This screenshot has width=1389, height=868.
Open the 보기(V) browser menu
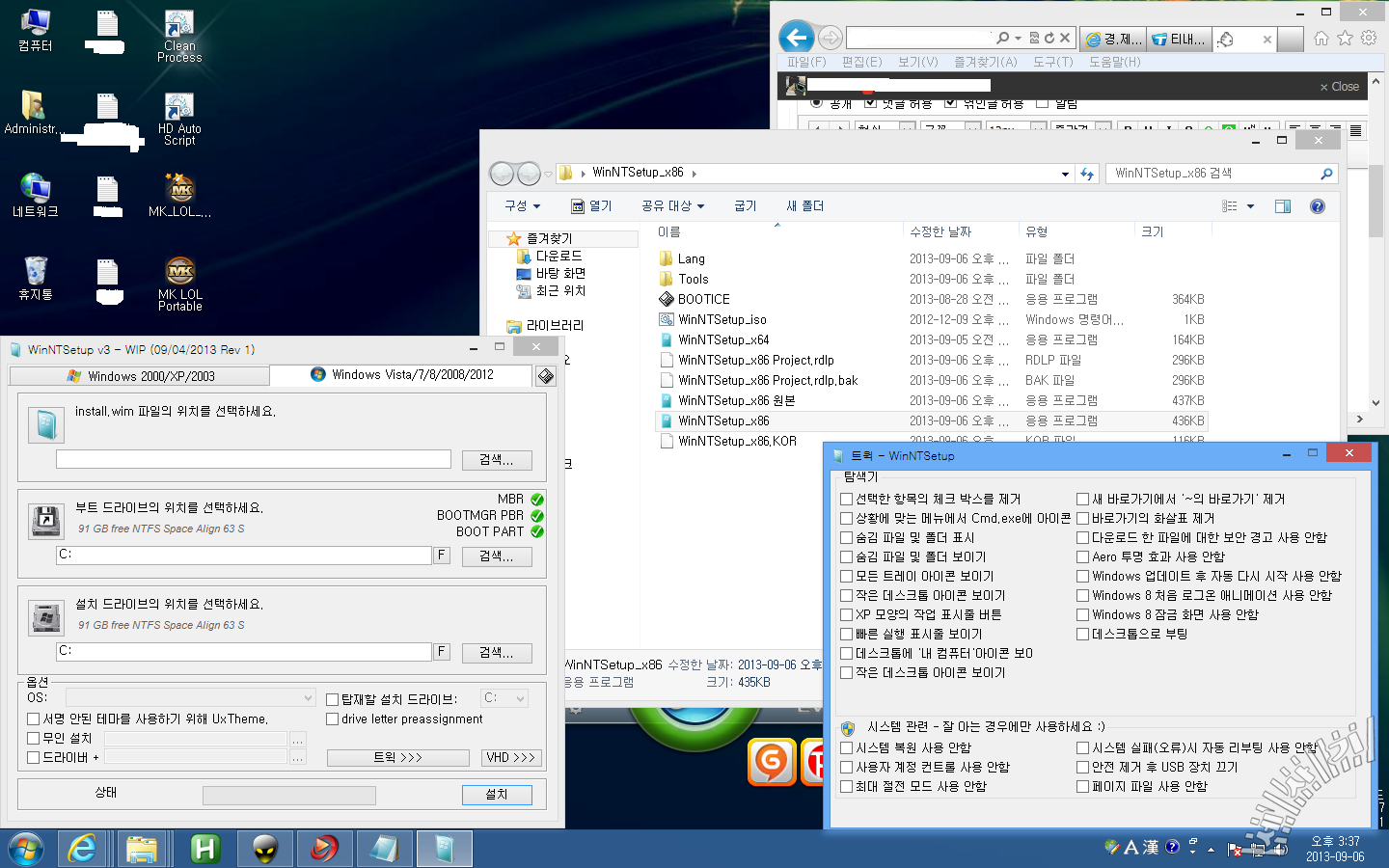(x=917, y=62)
